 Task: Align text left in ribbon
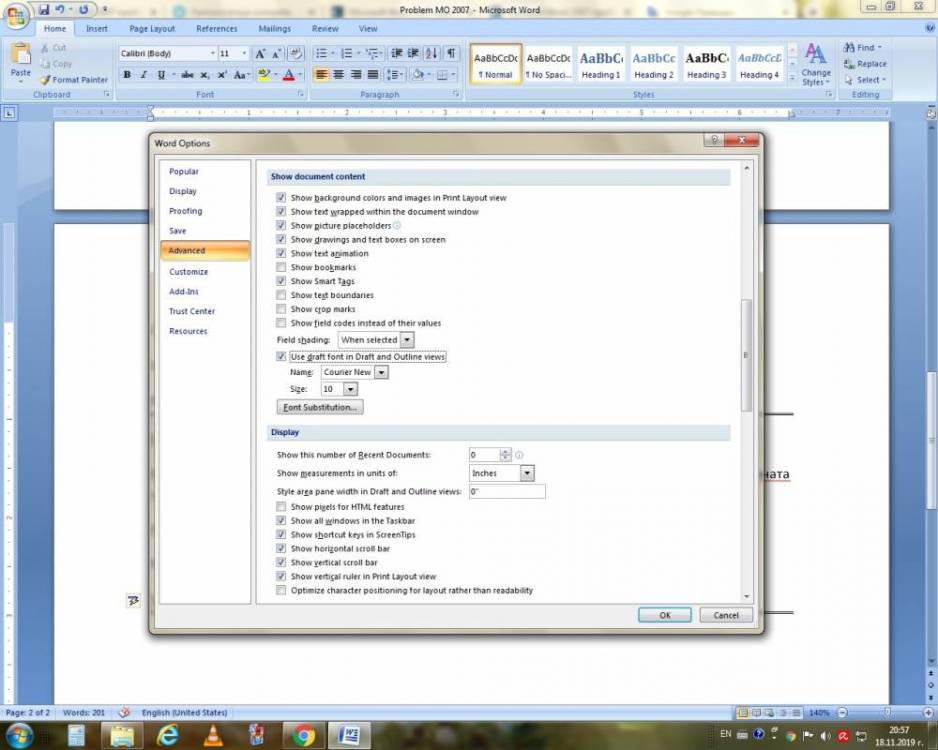[x=321, y=75]
